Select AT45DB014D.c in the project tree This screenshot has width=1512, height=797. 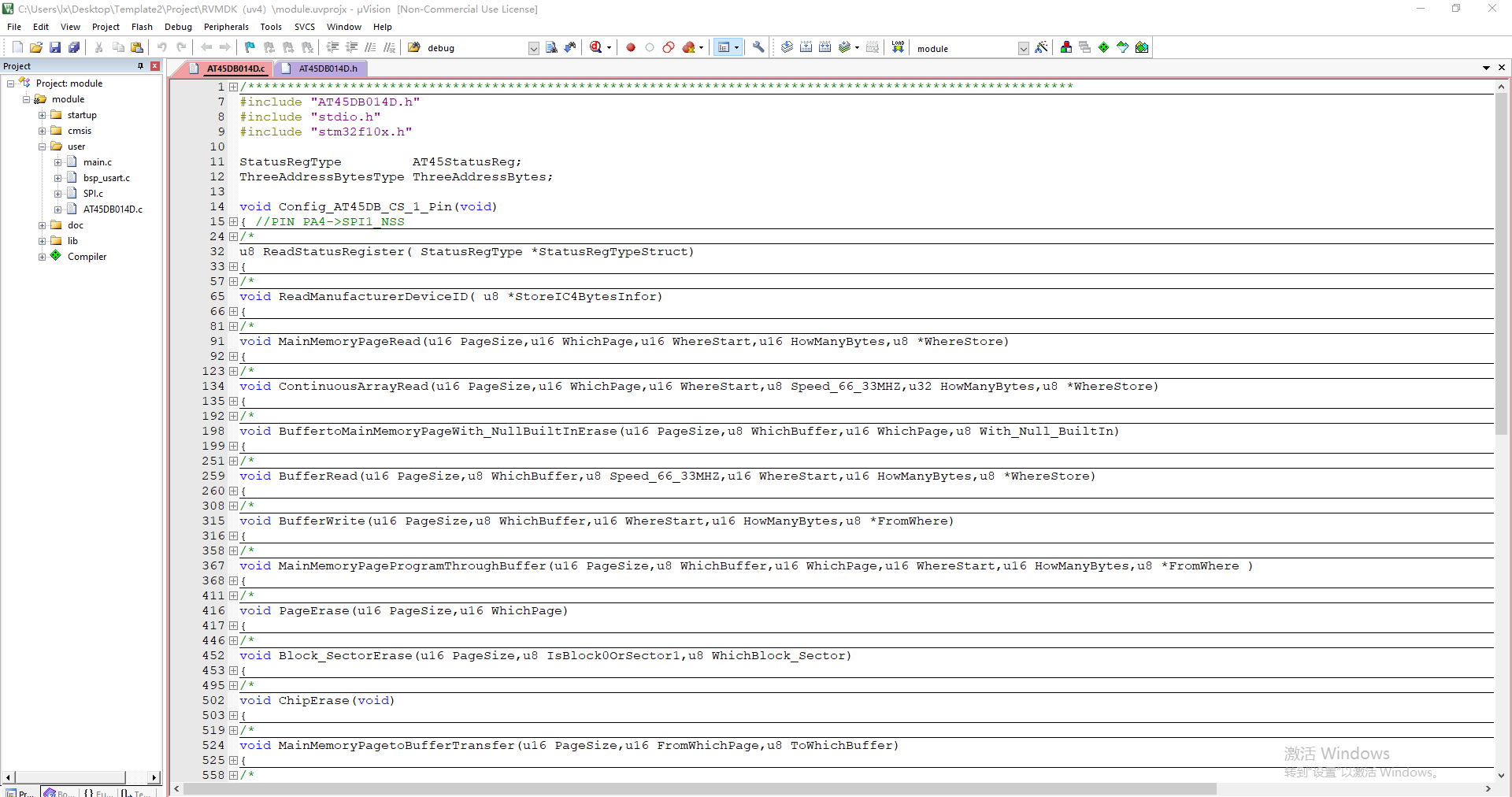pos(113,209)
